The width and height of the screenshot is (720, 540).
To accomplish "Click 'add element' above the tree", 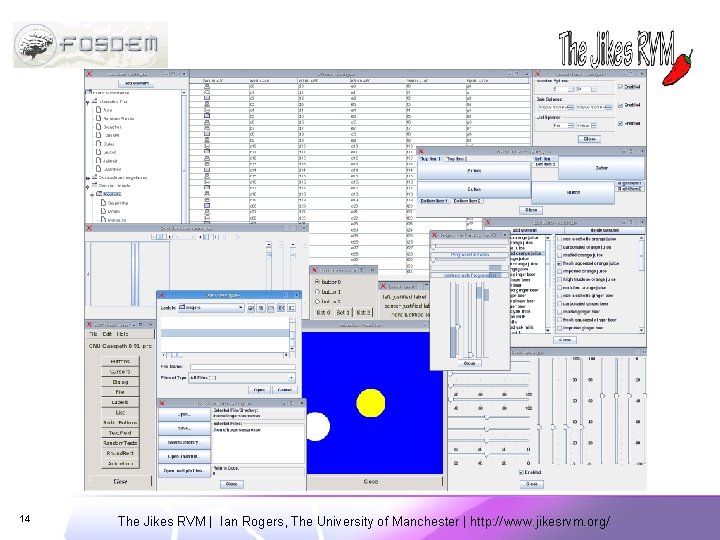I will click(137, 84).
